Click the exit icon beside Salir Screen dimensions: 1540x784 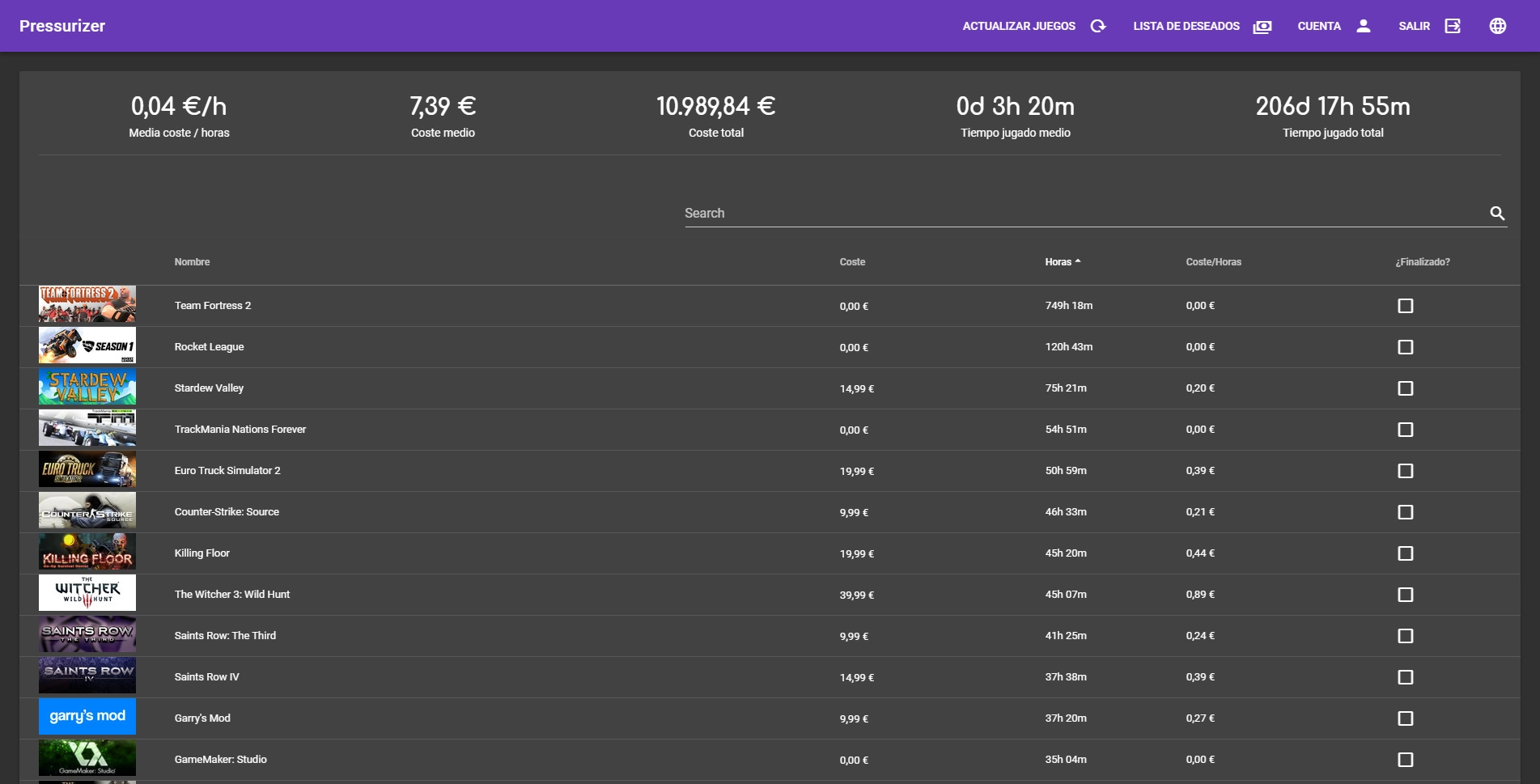point(1453,26)
